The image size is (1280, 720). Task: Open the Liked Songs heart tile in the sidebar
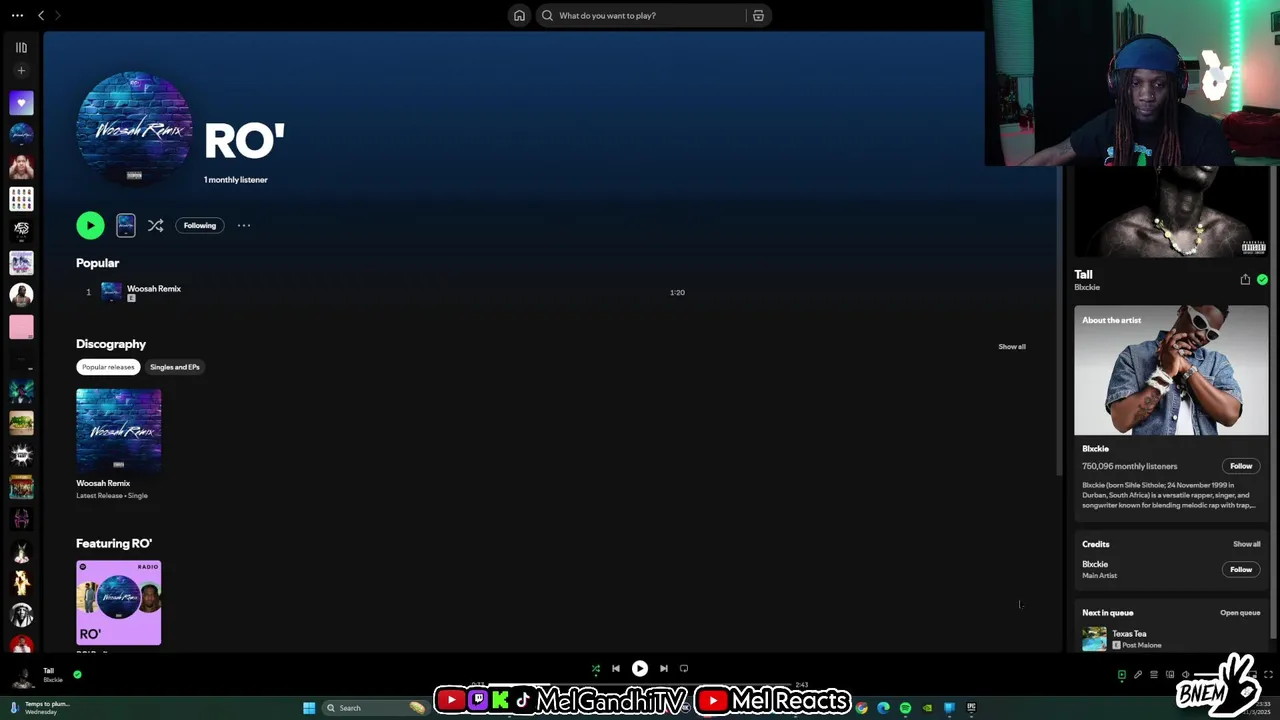21,102
